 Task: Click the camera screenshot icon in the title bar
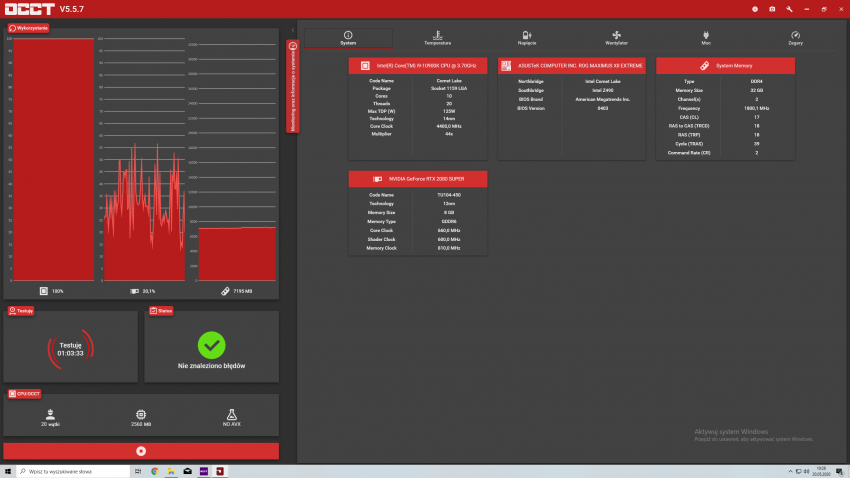tap(772, 9)
